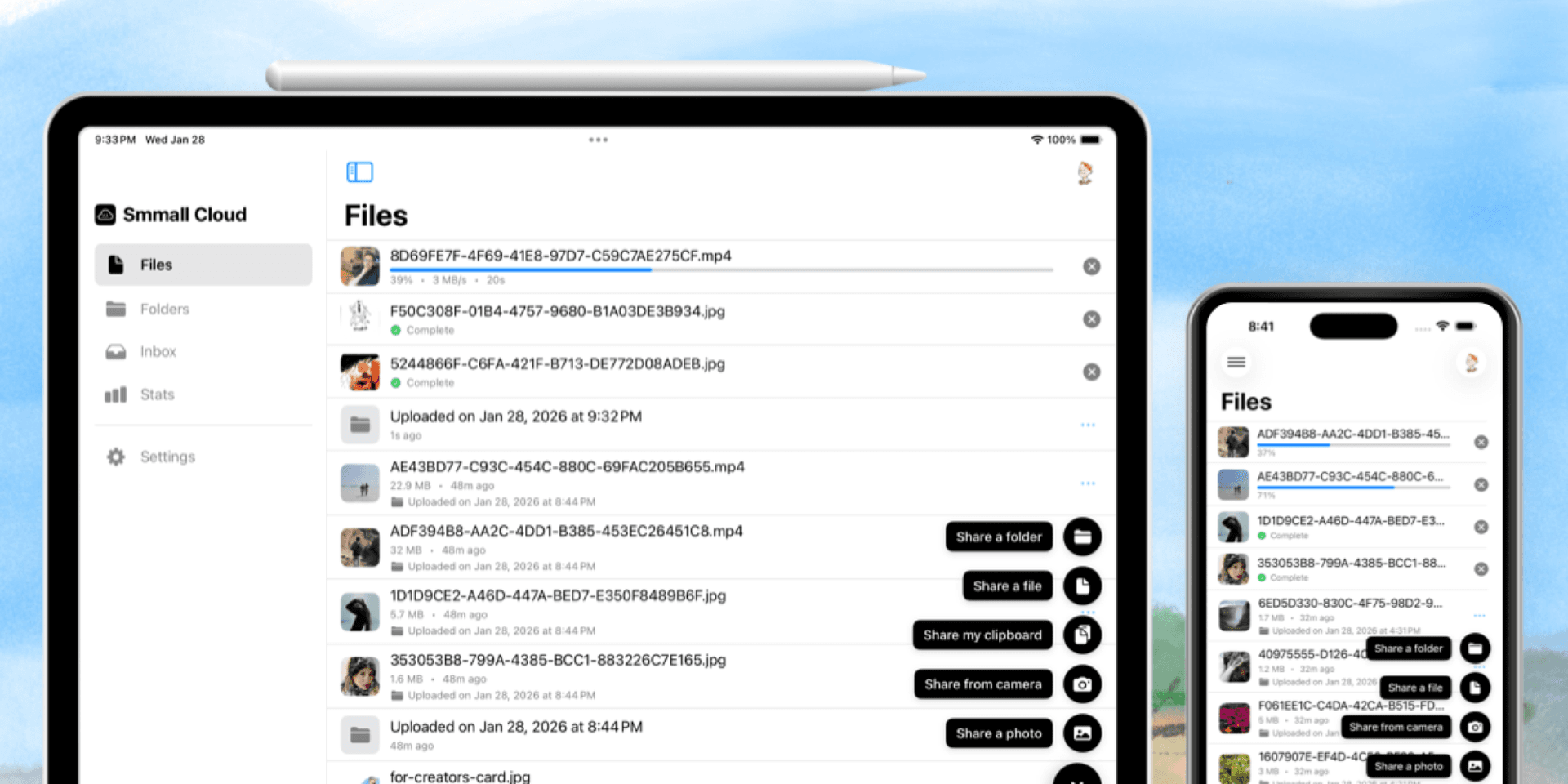Open Settings via the gear icon

click(114, 456)
